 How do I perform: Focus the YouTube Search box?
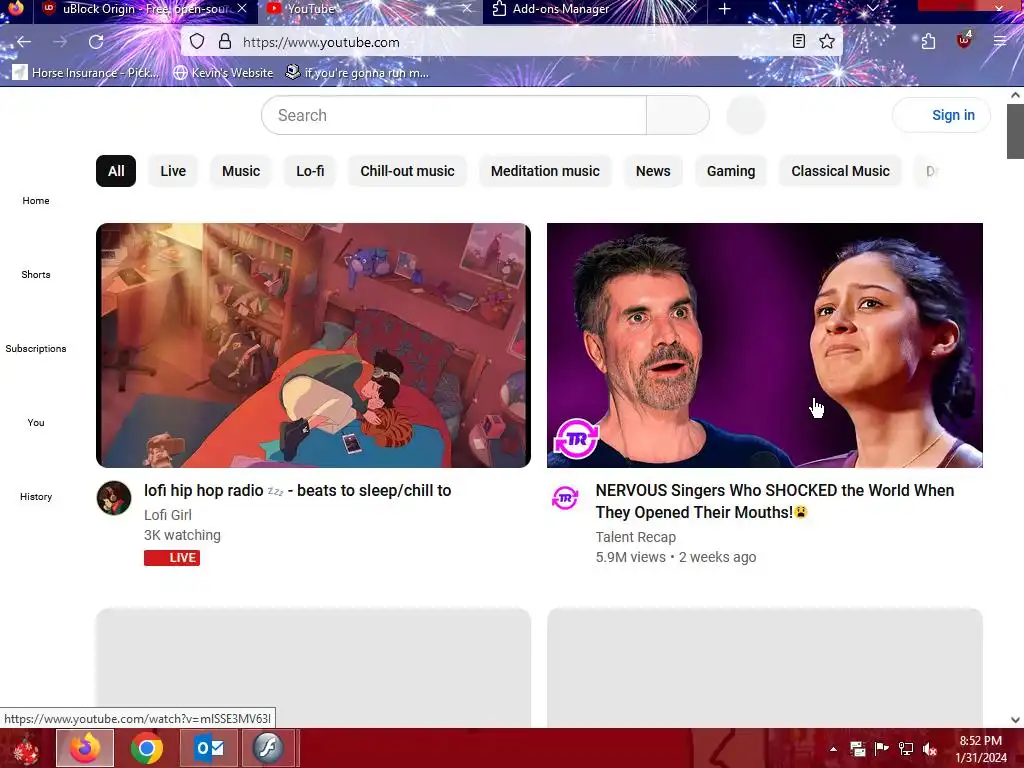(454, 116)
